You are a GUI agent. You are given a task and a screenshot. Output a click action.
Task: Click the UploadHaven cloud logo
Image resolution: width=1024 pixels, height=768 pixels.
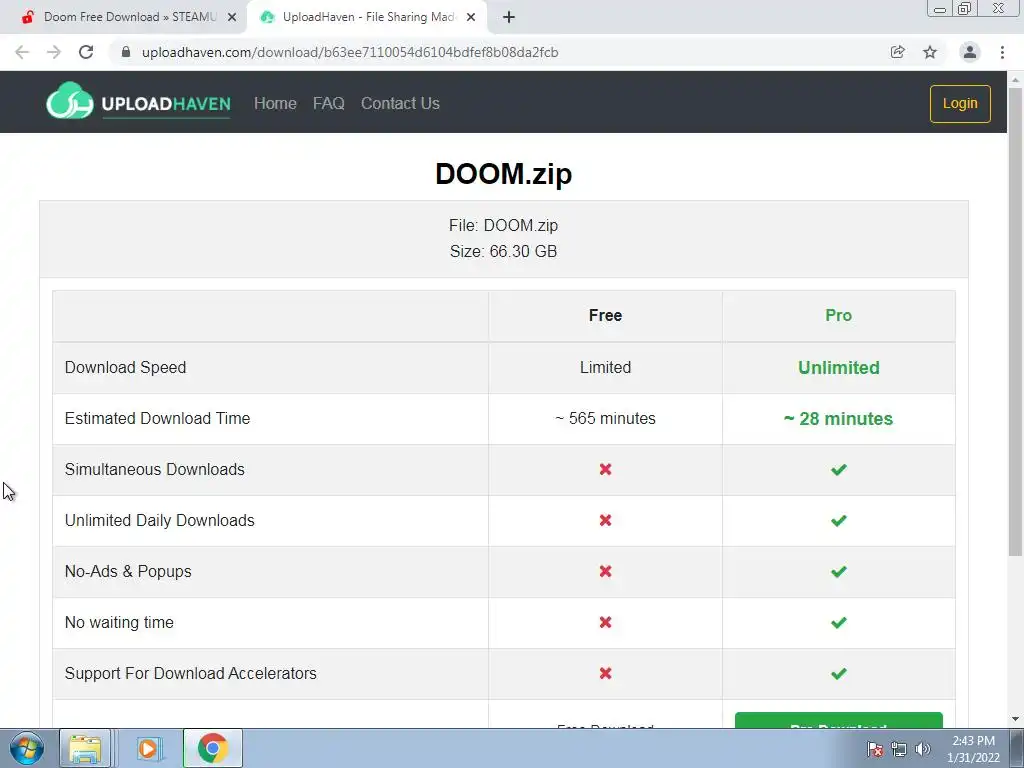point(70,101)
